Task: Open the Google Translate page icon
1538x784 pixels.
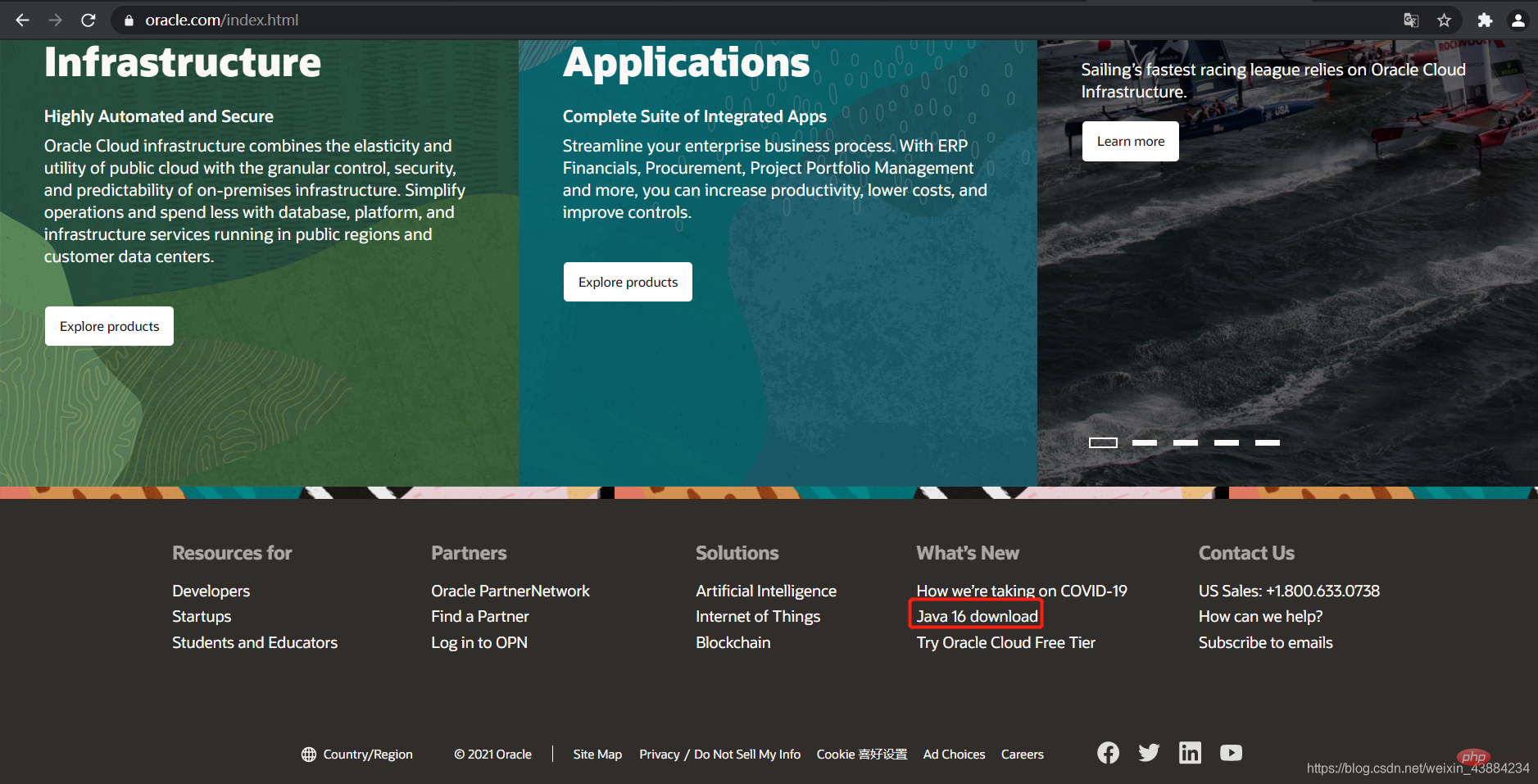Action: 1411,20
